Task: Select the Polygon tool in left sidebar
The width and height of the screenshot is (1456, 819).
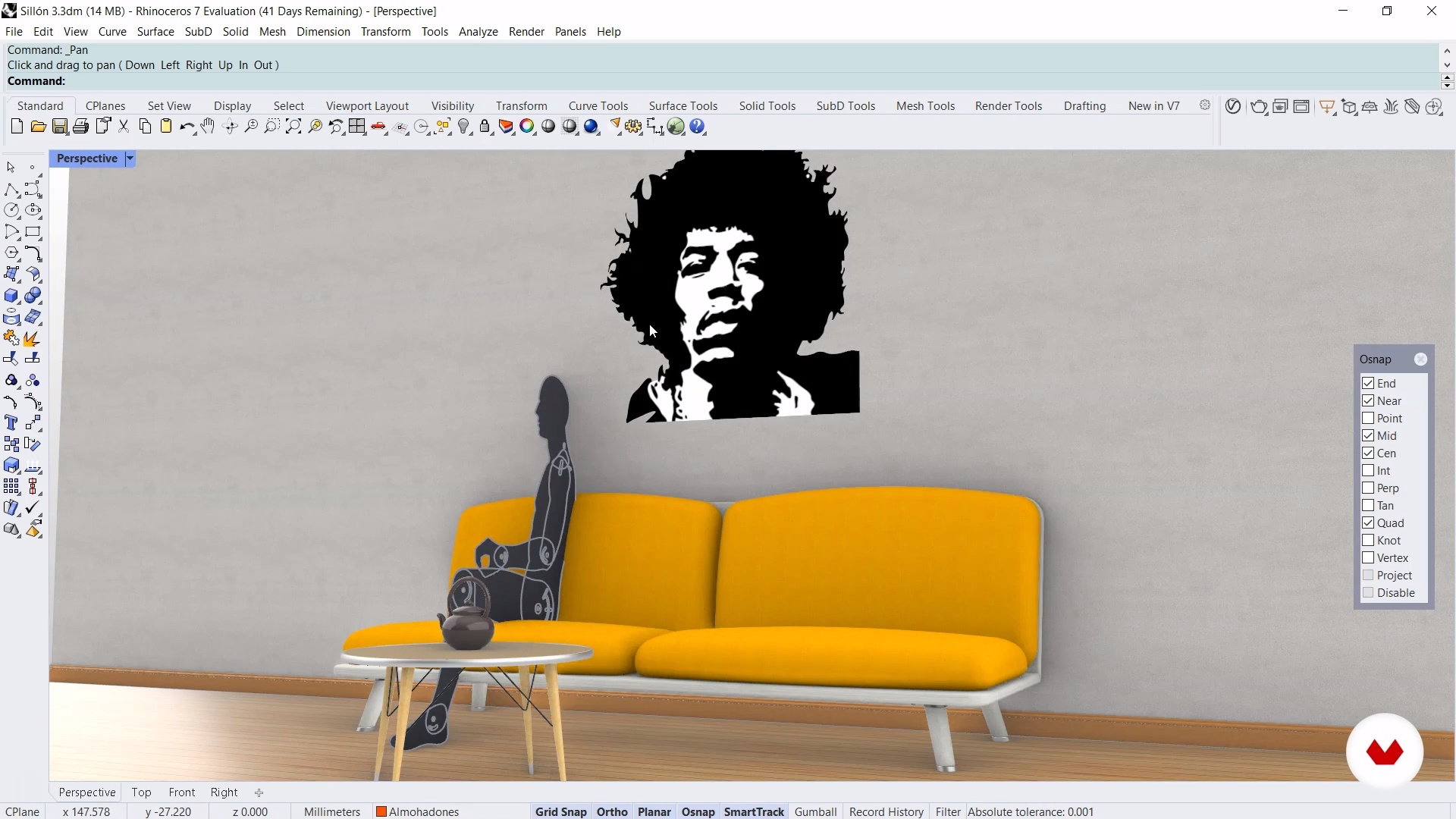Action: 11,253
